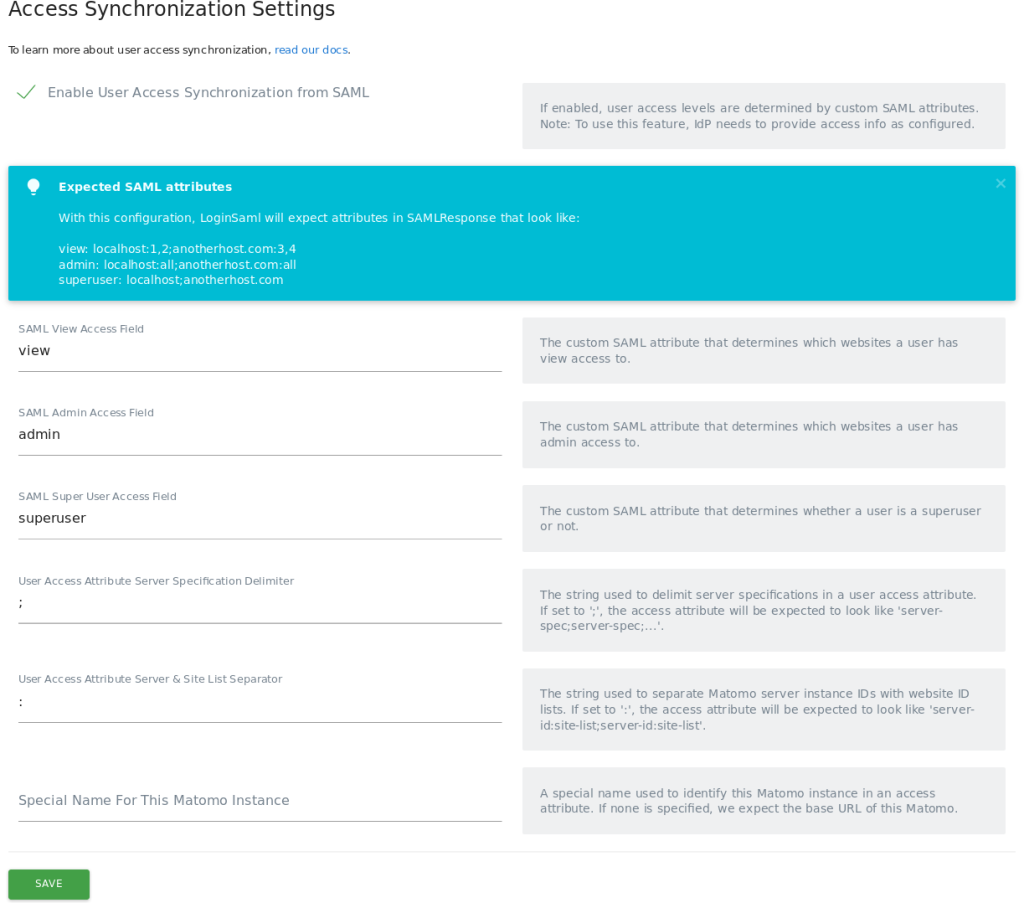1024x903 pixels.
Task: Focus the SAML View Access Field input
Action: 259,351
